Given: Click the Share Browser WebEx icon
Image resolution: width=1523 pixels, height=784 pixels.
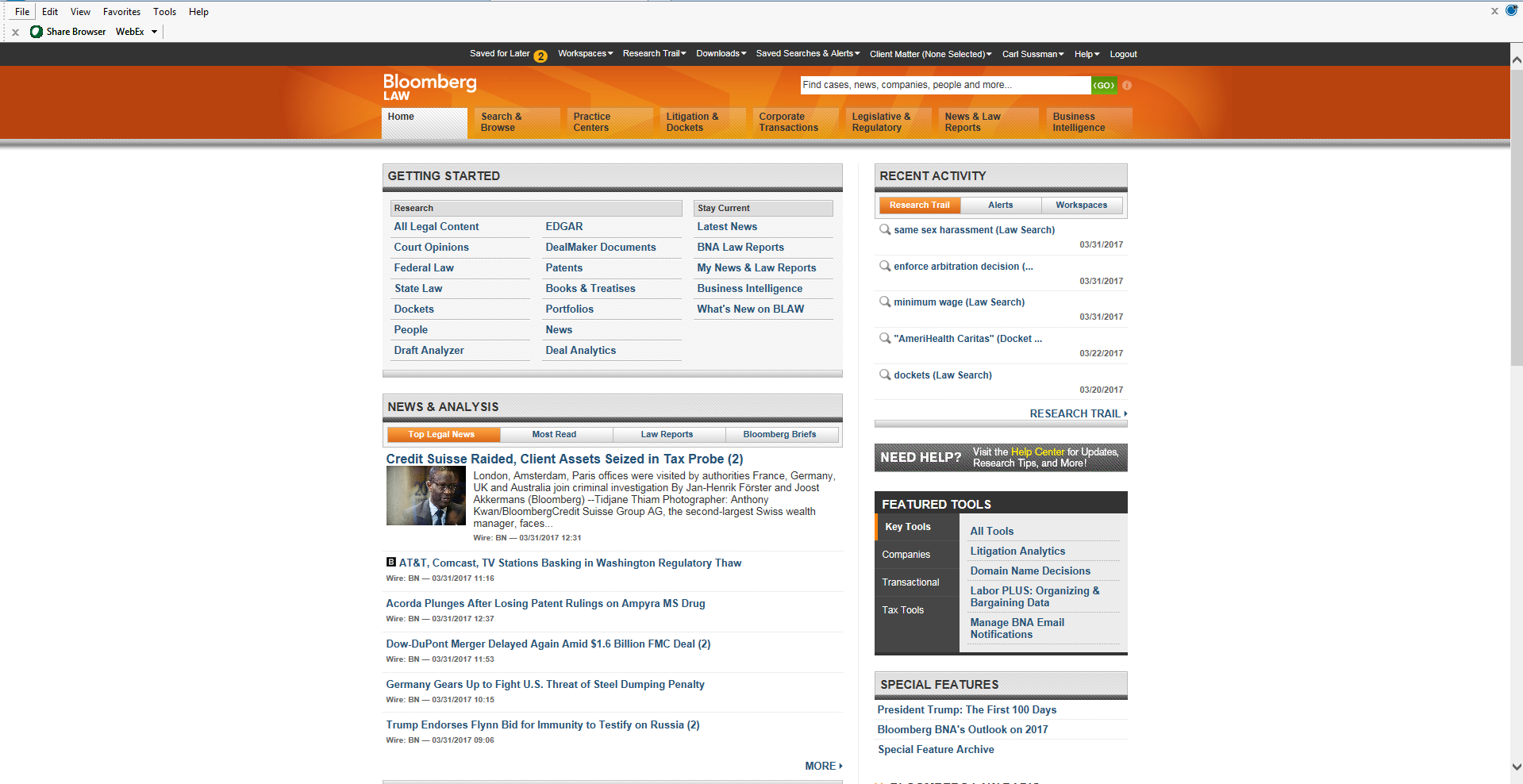Looking at the screenshot, I should tap(37, 32).
